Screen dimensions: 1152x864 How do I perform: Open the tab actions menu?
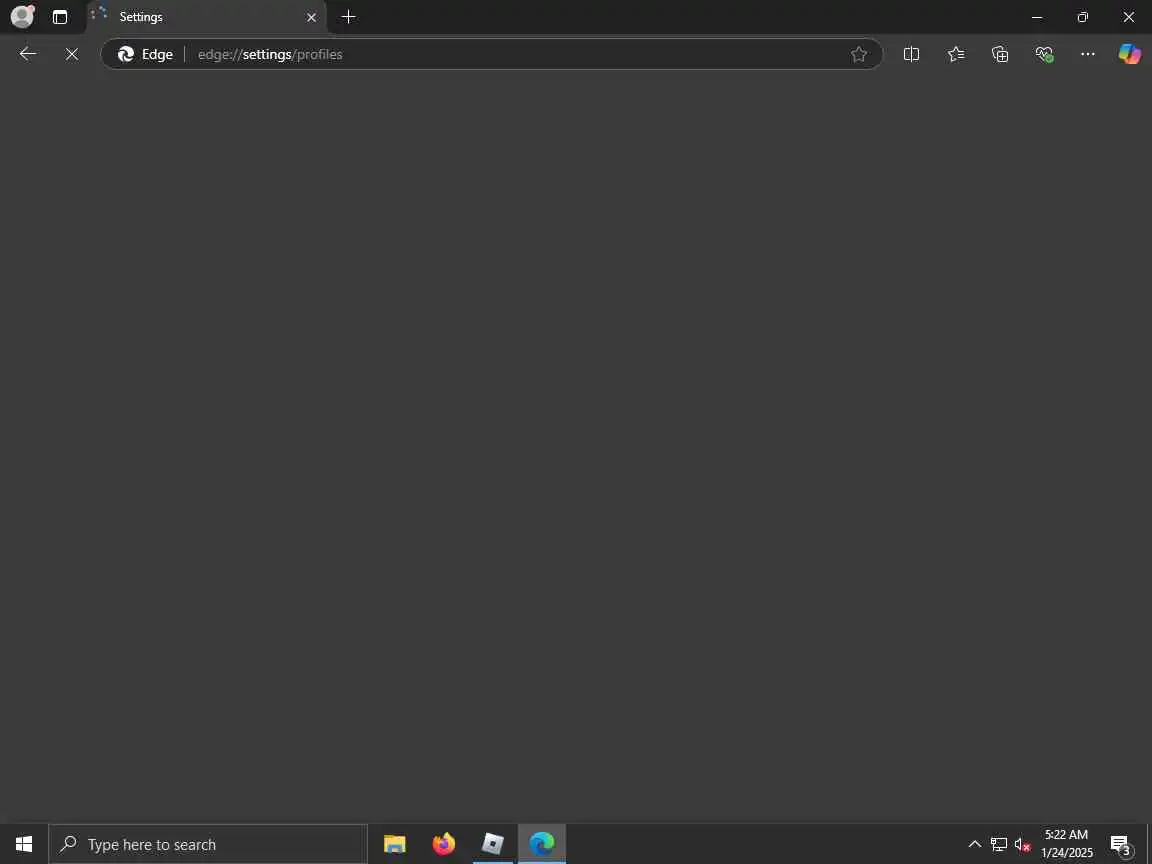pyautogui.click(x=60, y=17)
